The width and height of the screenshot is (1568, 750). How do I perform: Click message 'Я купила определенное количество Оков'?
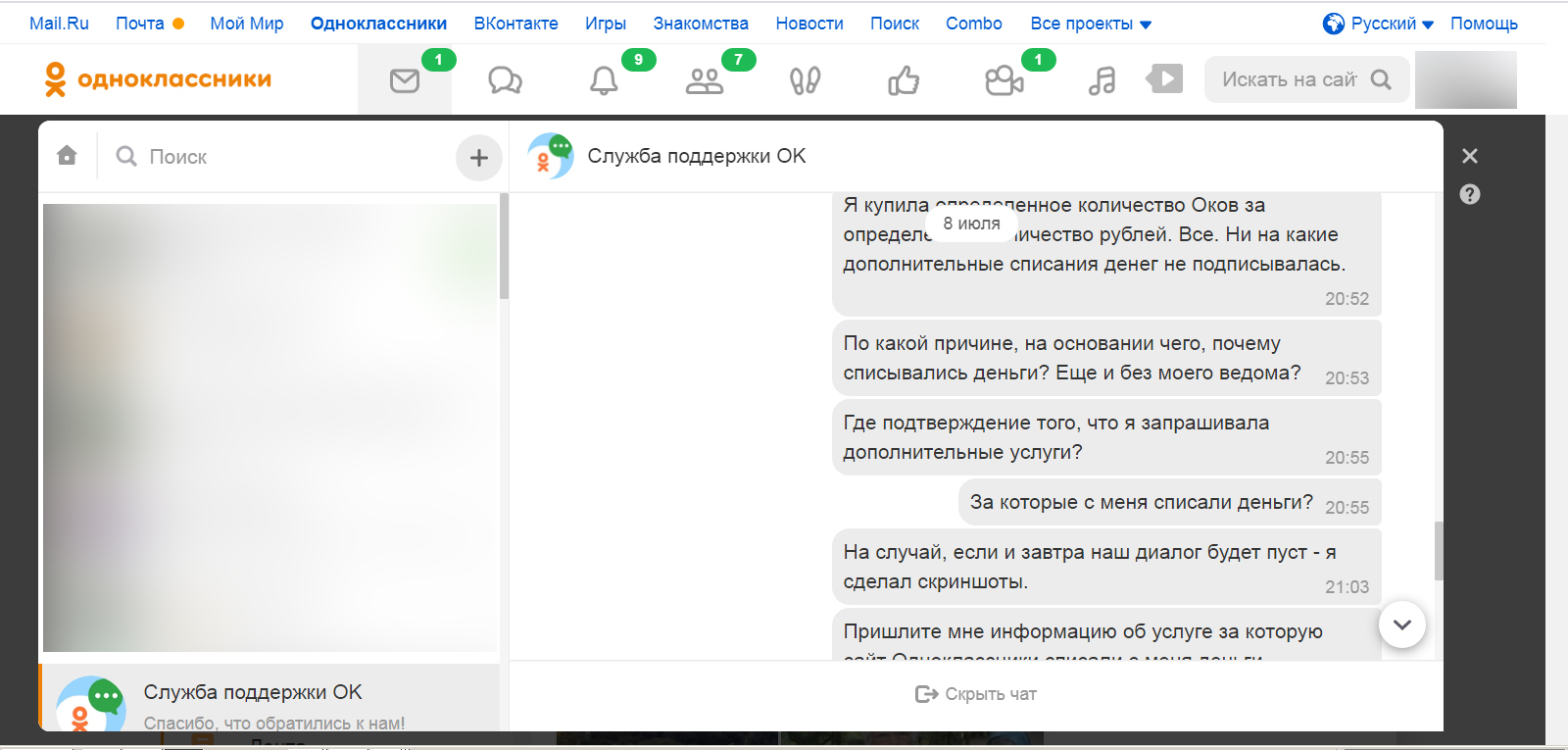(x=1106, y=254)
